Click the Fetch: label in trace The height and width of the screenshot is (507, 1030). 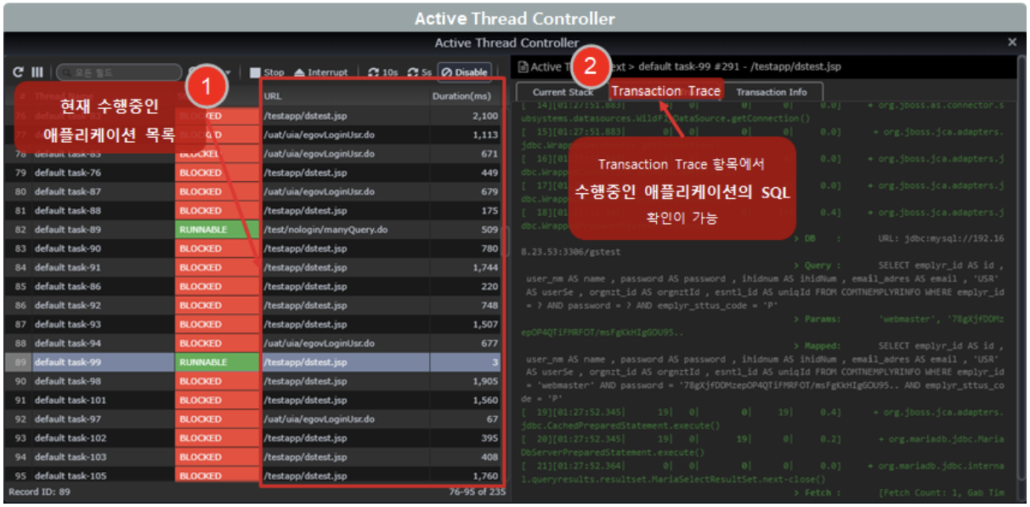[x=817, y=493]
